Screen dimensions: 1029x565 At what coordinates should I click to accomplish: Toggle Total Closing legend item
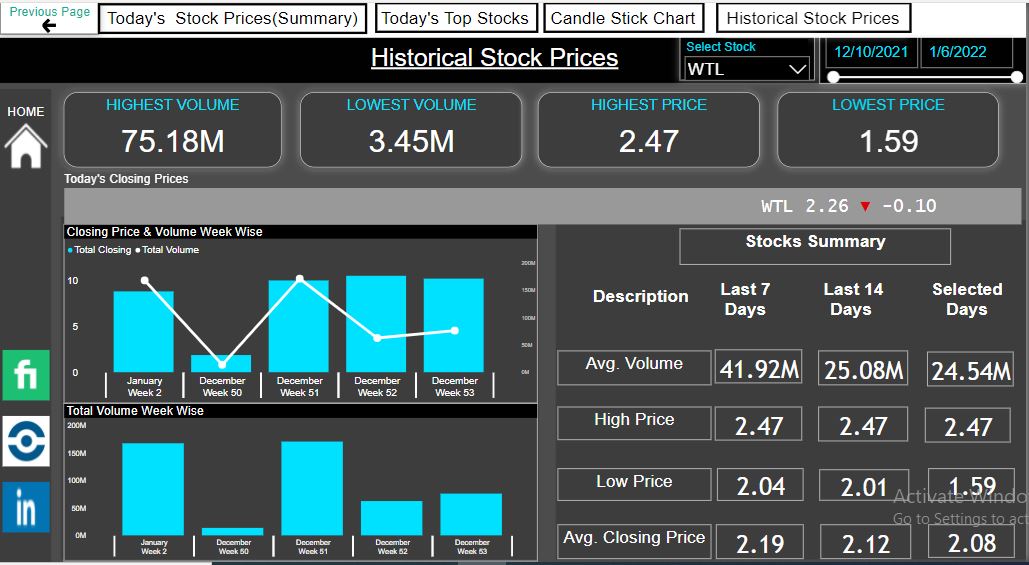coord(100,250)
